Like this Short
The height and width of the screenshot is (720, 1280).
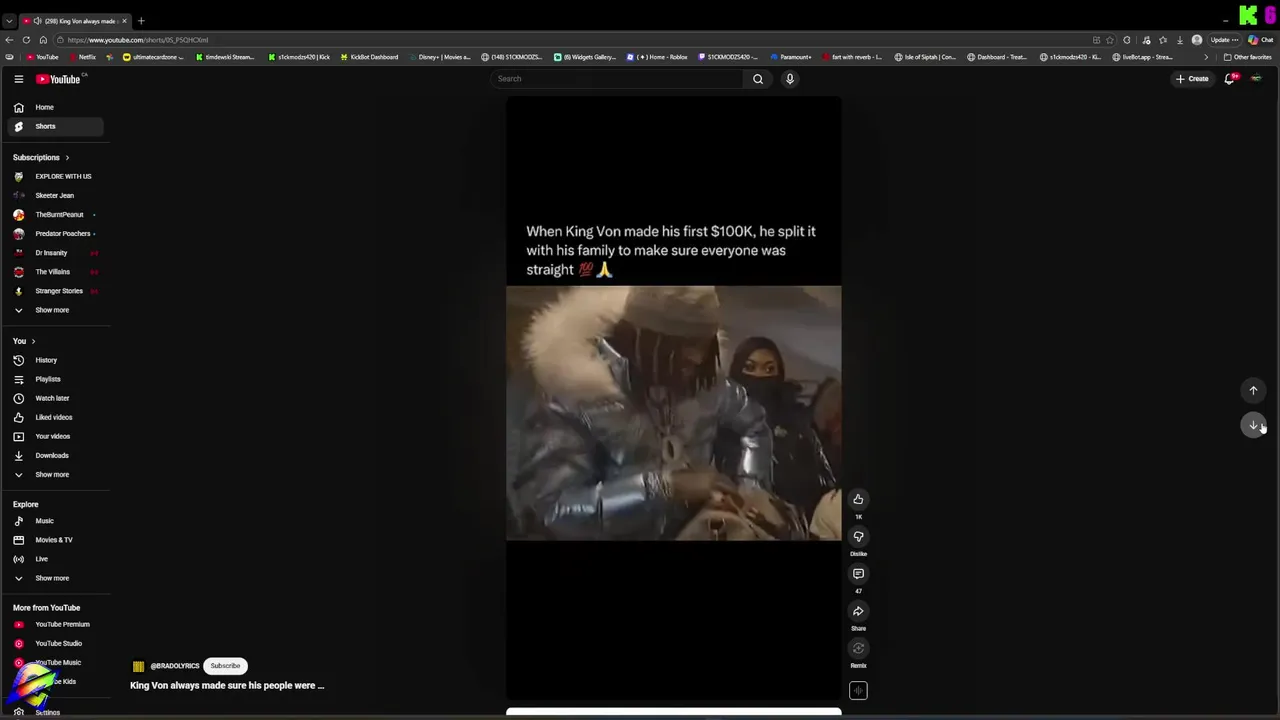coord(858,499)
